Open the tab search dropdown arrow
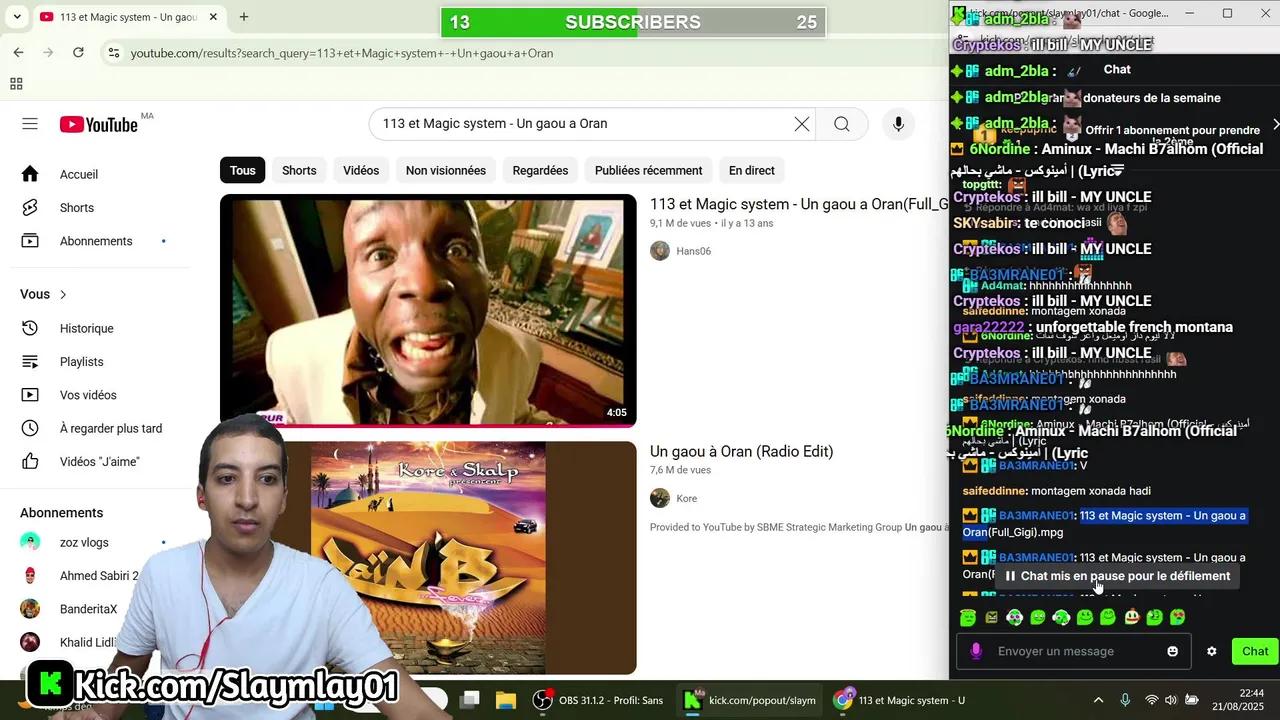 tap(18, 17)
